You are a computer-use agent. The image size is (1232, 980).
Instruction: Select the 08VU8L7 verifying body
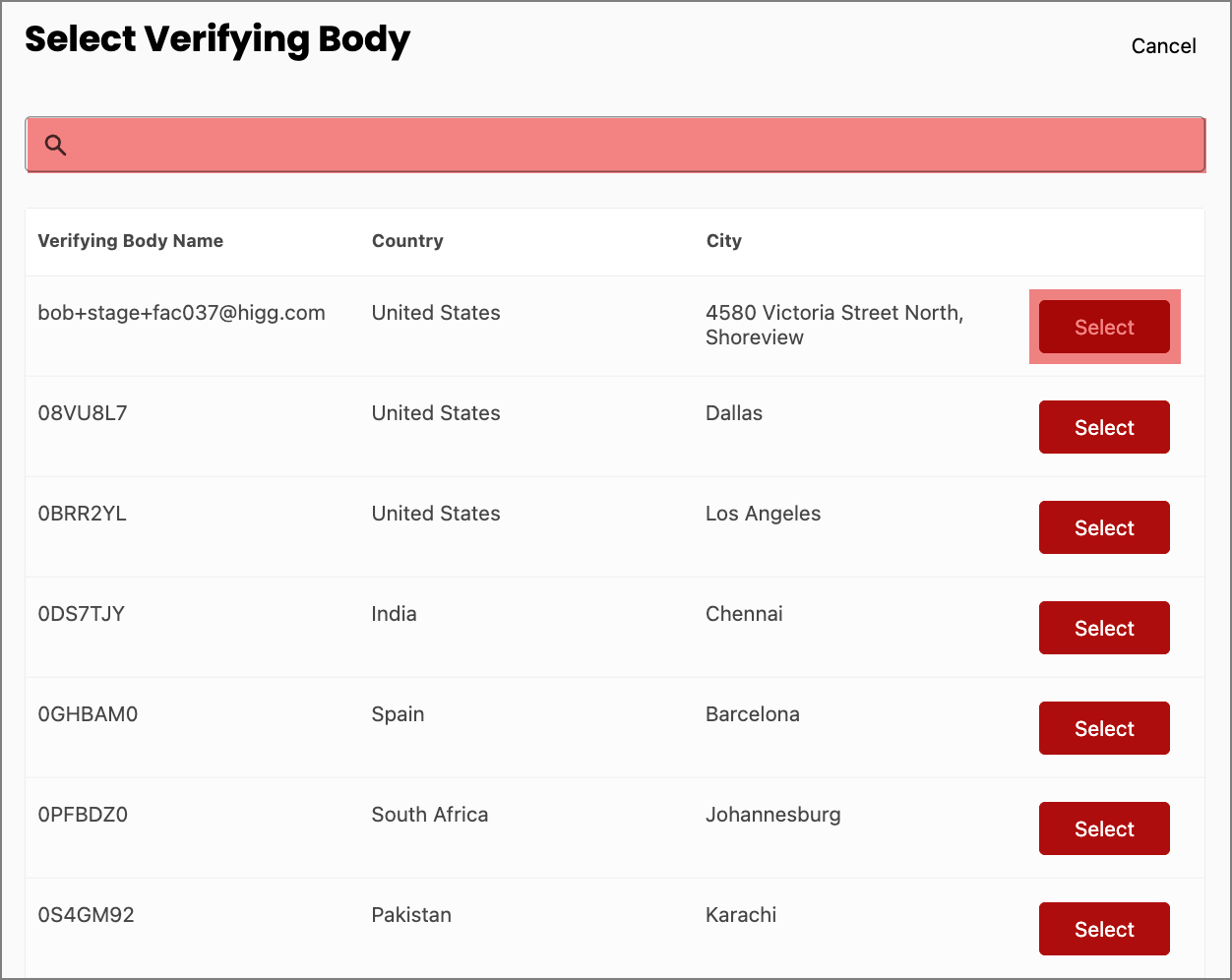(1104, 427)
